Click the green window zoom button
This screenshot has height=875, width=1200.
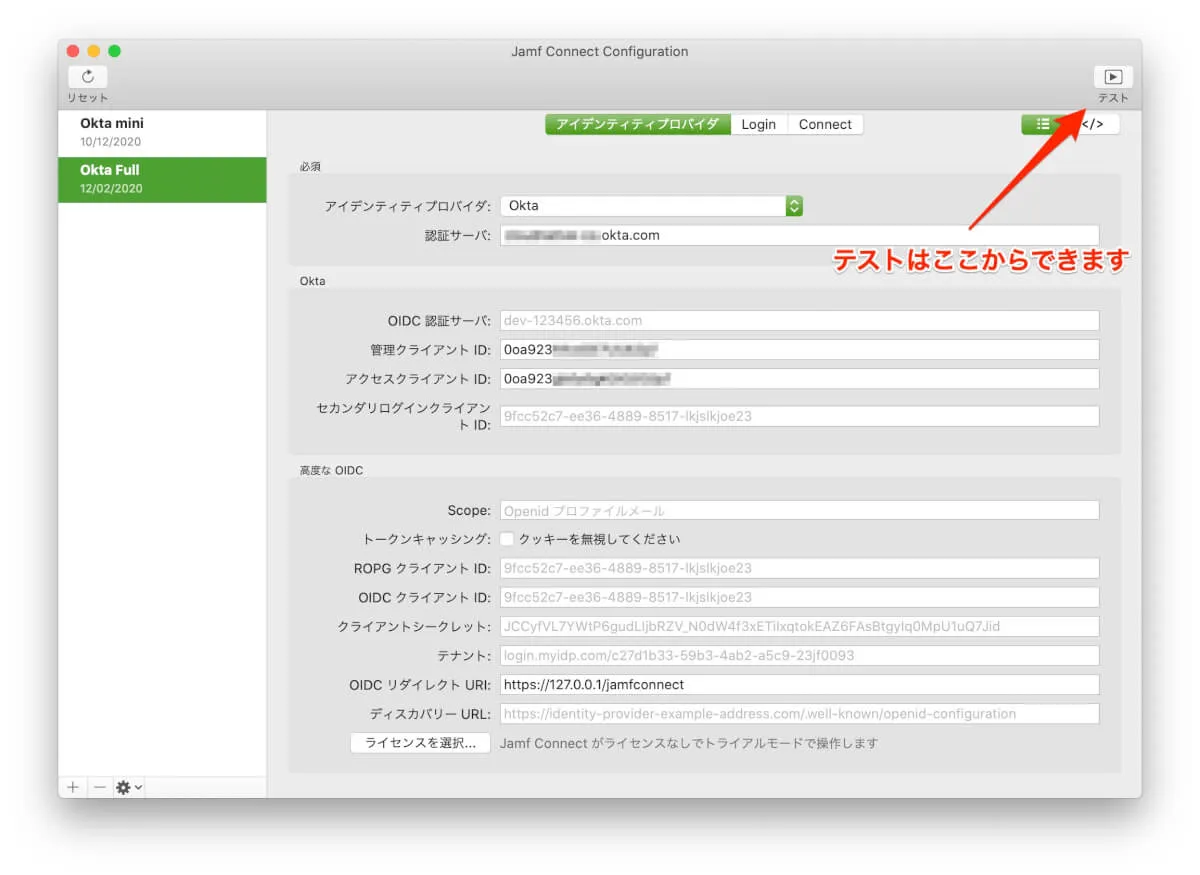114,51
